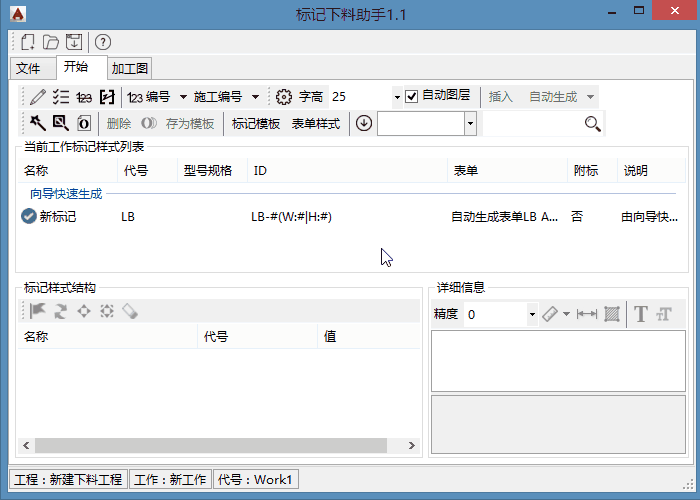Click the hatch pattern icon

point(612,314)
